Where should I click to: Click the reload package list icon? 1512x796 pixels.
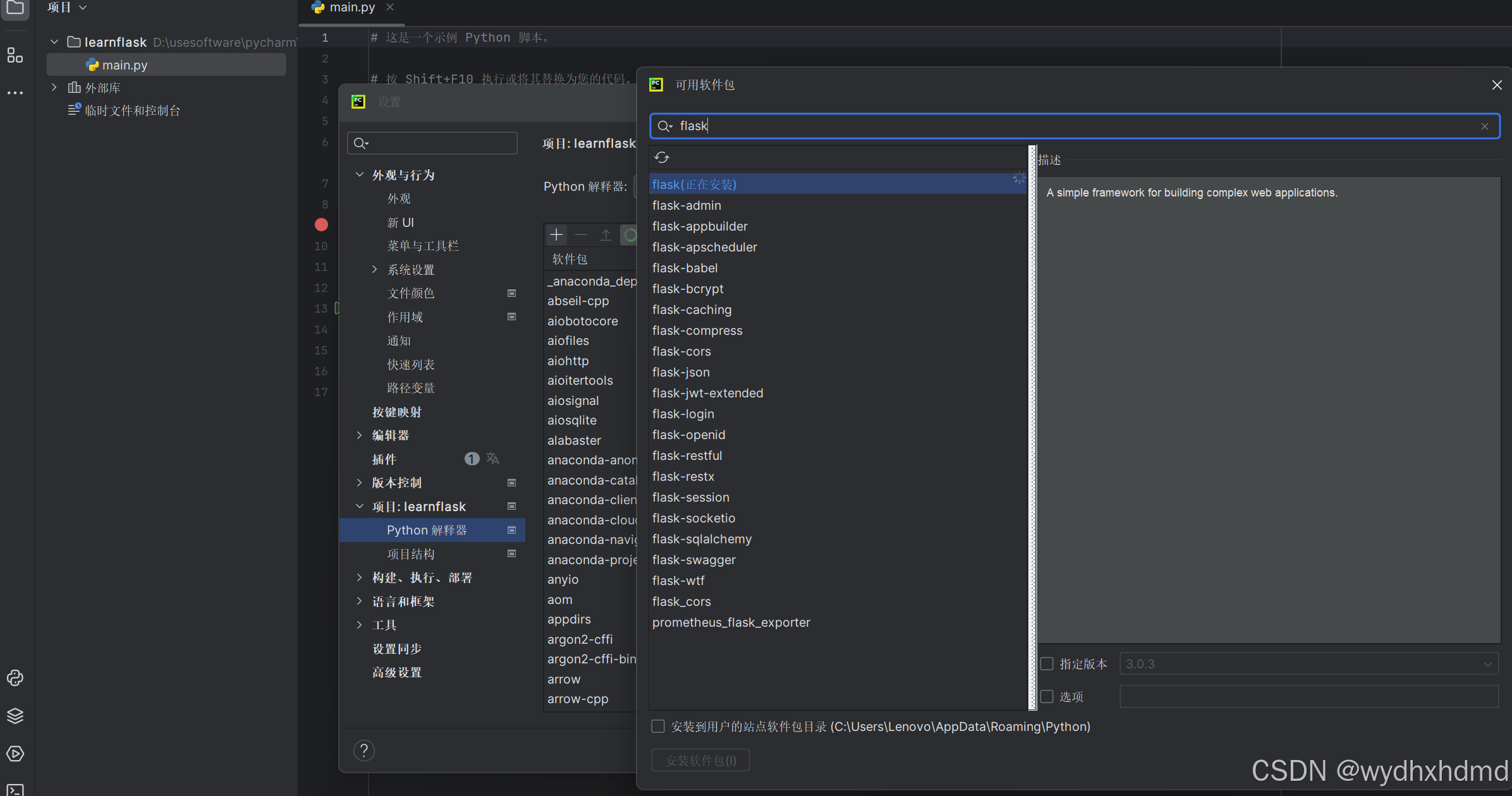pos(662,157)
